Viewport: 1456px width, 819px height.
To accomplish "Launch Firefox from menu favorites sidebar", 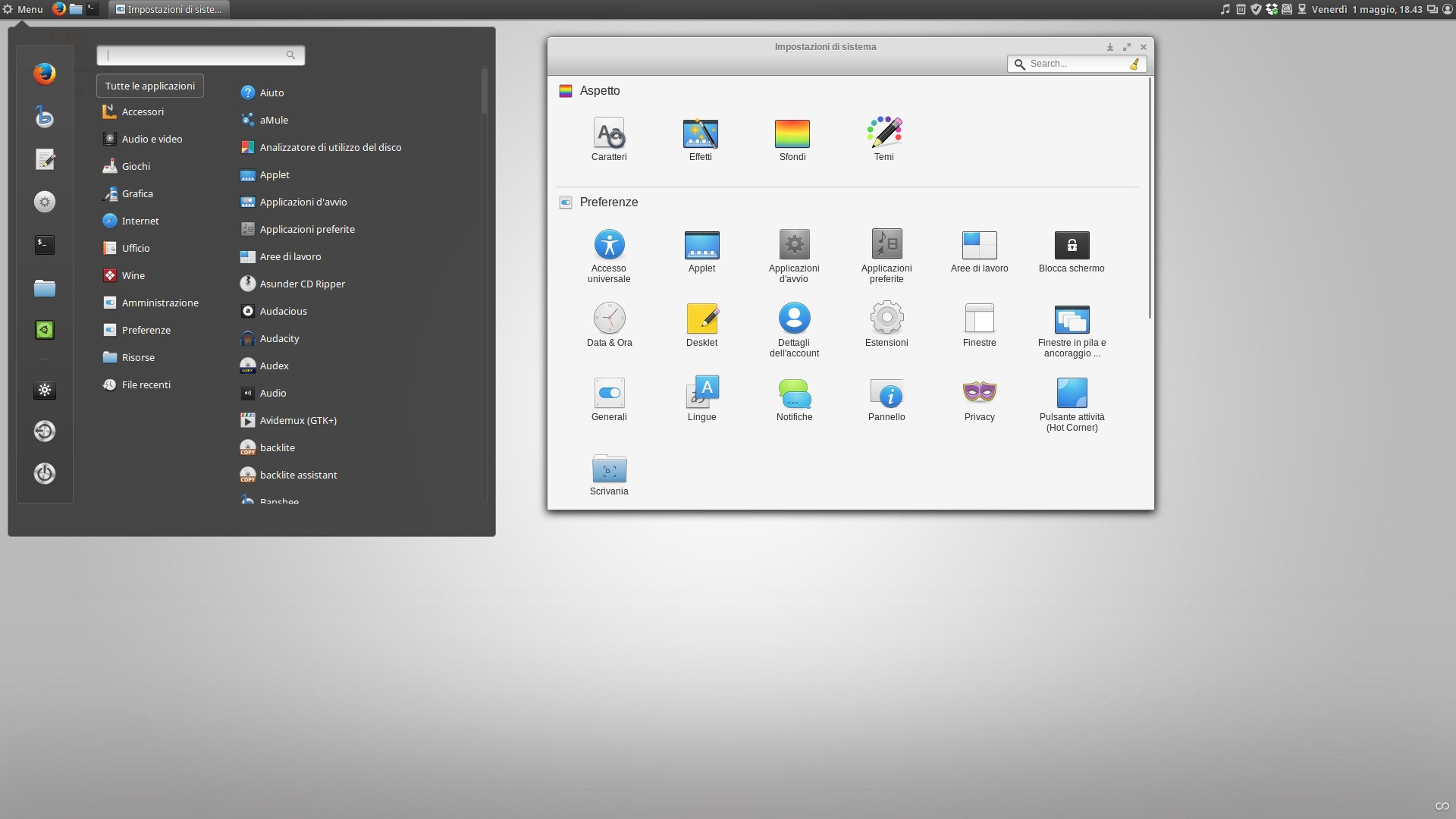I will point(45,74).
